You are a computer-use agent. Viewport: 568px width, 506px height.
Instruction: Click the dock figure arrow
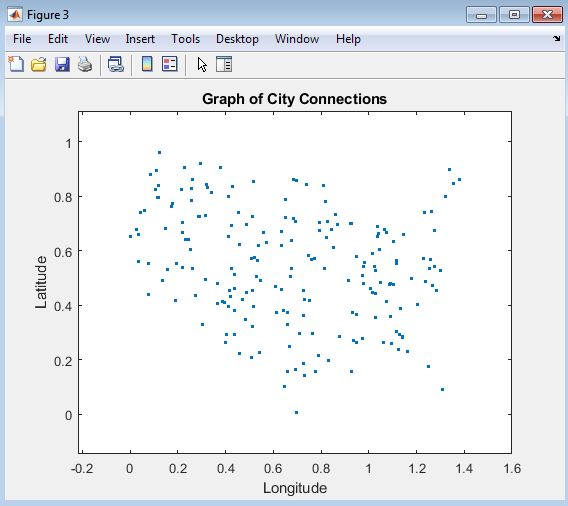pyautogui.click(x=556, y=38)
